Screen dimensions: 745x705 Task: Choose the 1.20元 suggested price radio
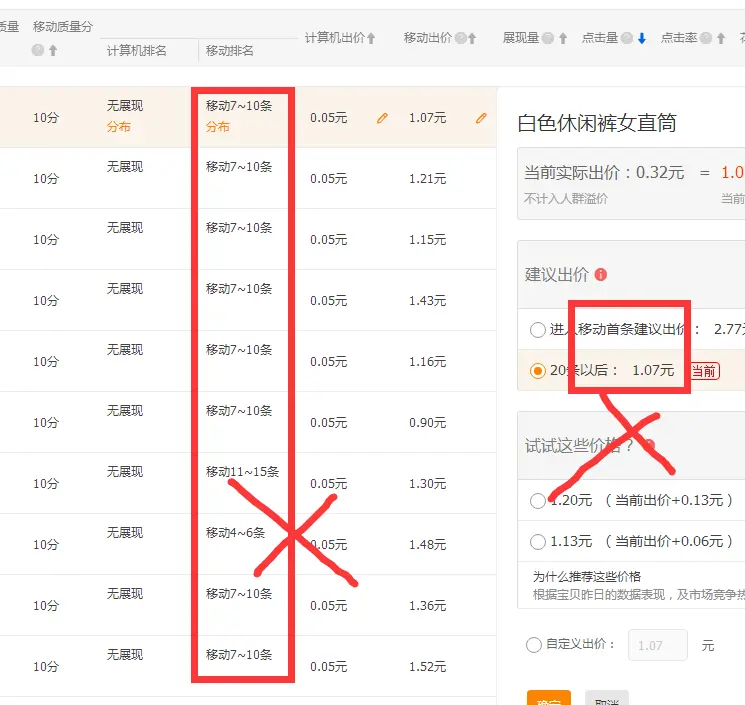(539, 500)
